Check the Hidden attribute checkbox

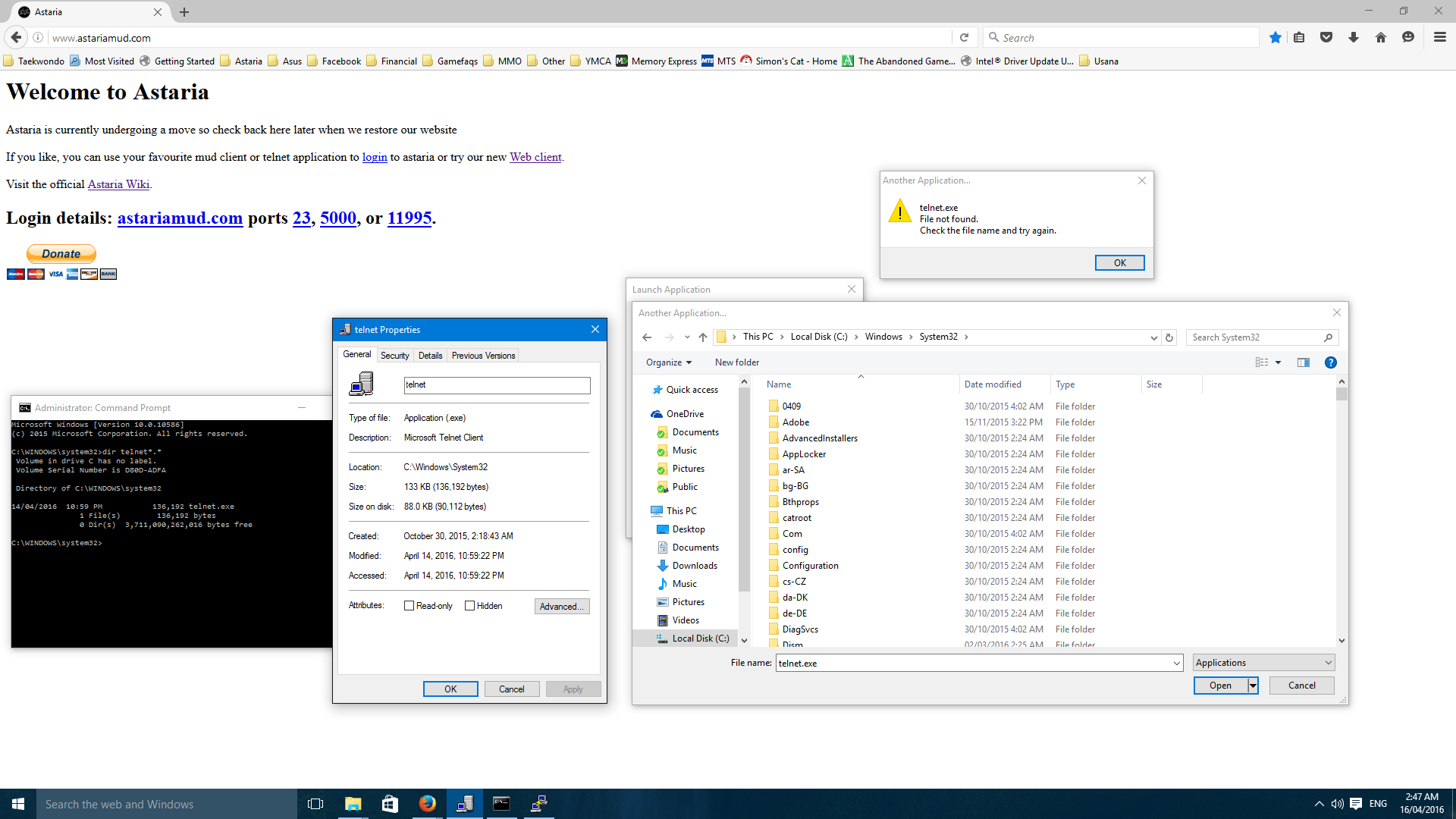470,606
